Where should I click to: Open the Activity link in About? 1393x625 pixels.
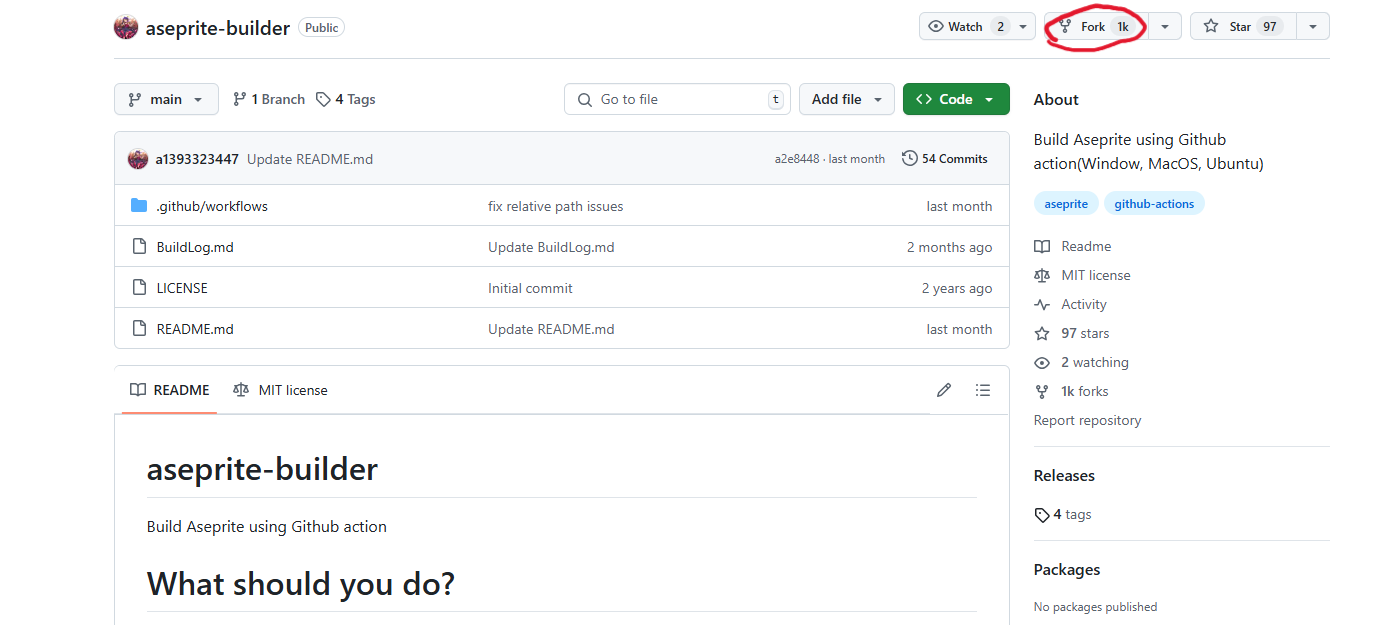point(1071,304)
